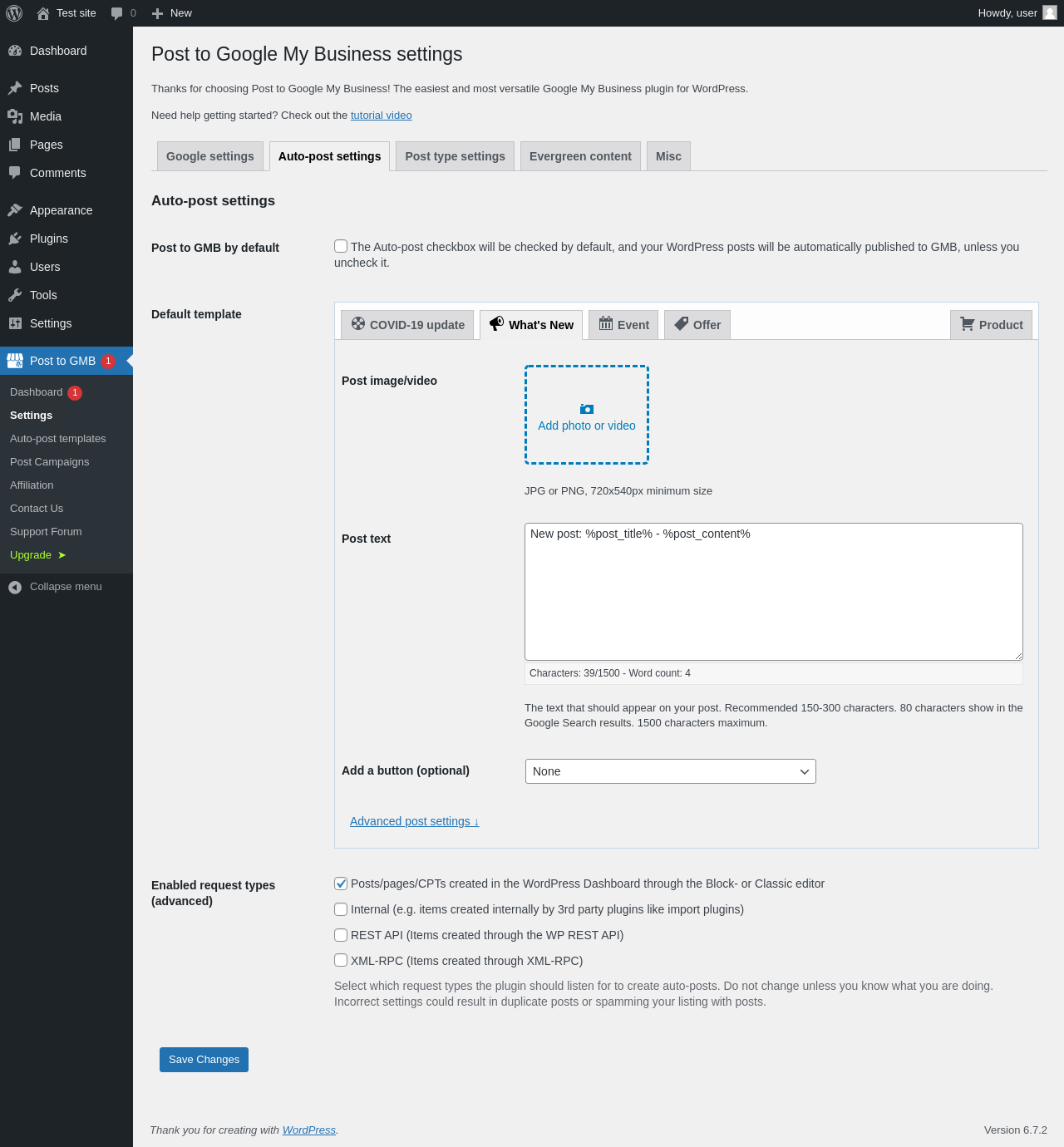
Task: Click the tag icon on Offer tab
Action: pos(681,323)
